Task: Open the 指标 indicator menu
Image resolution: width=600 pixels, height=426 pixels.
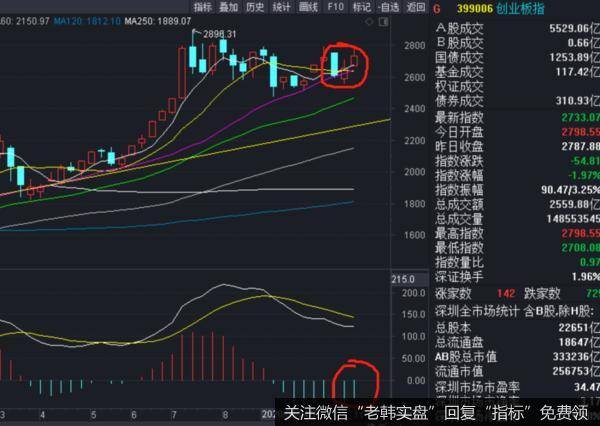Action: [x=202, y=7]
